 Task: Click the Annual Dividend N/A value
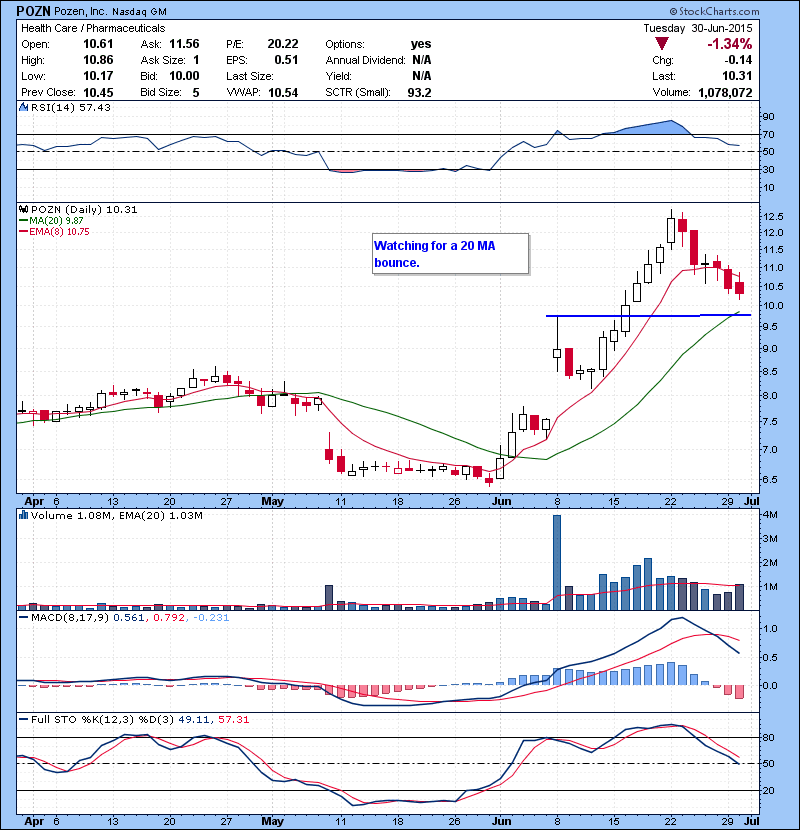point(421,60)
